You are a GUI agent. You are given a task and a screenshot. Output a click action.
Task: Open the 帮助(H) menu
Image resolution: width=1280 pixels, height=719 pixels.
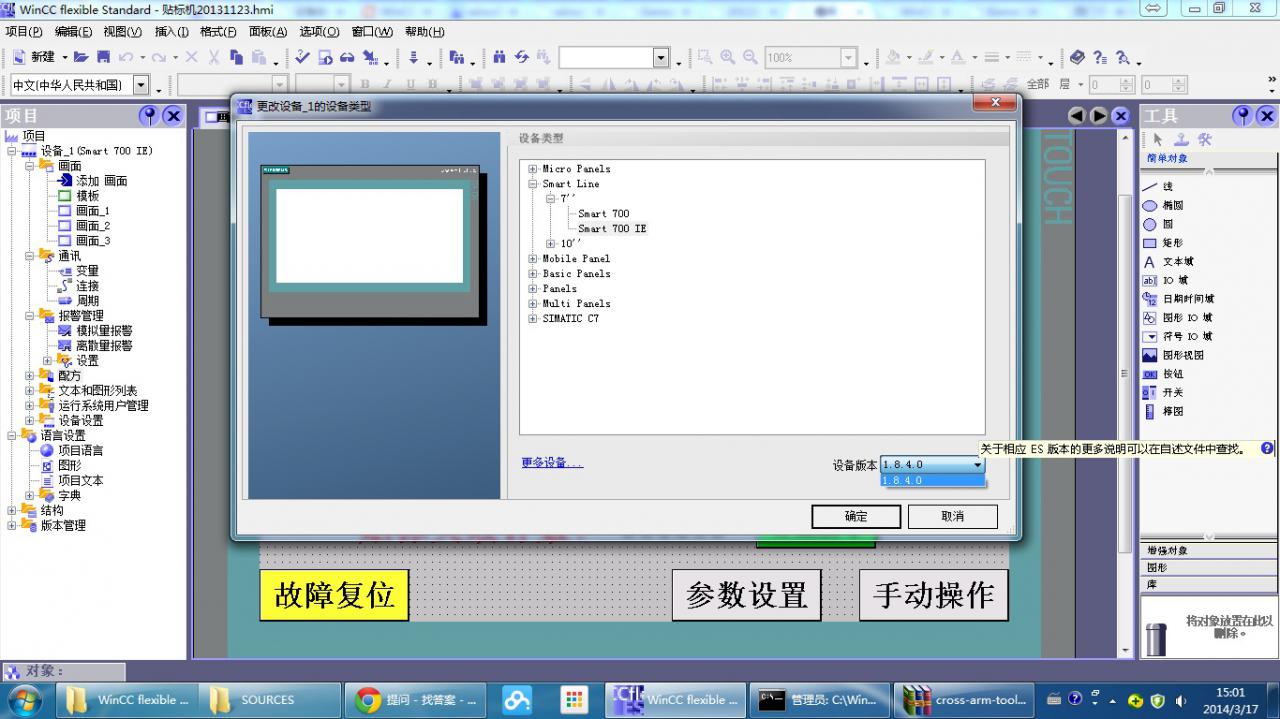[x=424, y=32]
